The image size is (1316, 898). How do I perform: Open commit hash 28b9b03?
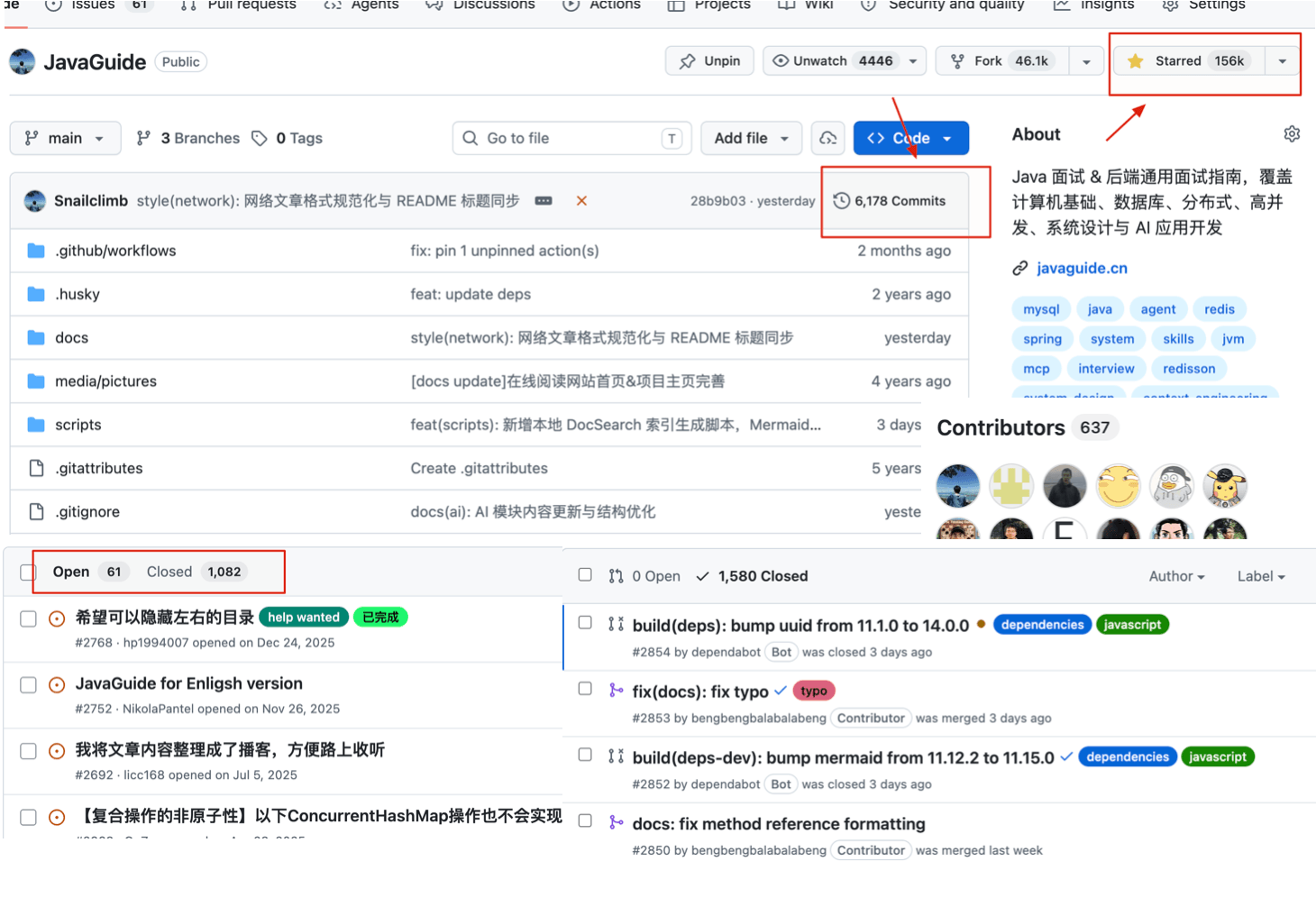coord(717,201)
